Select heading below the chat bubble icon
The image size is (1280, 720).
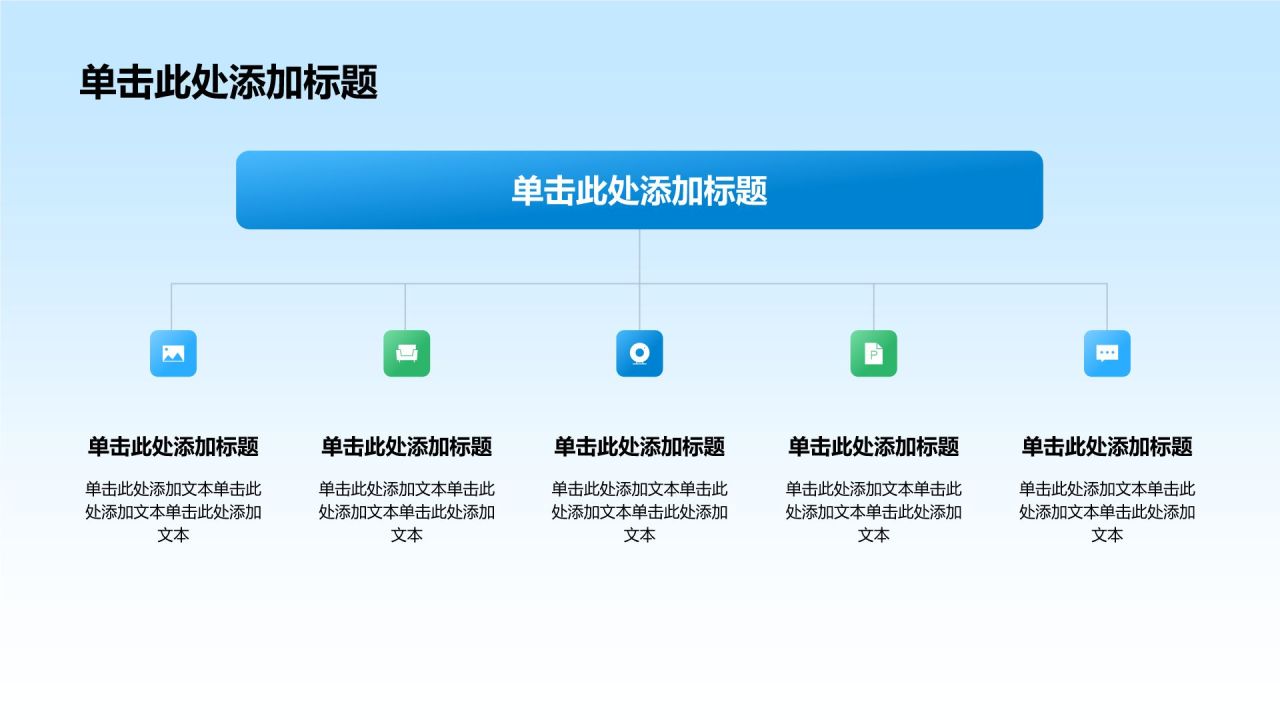(1107, 447)
